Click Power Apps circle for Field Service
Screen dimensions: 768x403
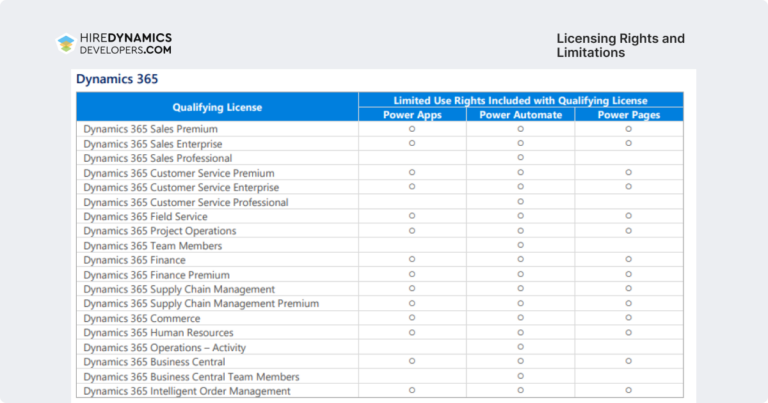click(x=412, y=216)
